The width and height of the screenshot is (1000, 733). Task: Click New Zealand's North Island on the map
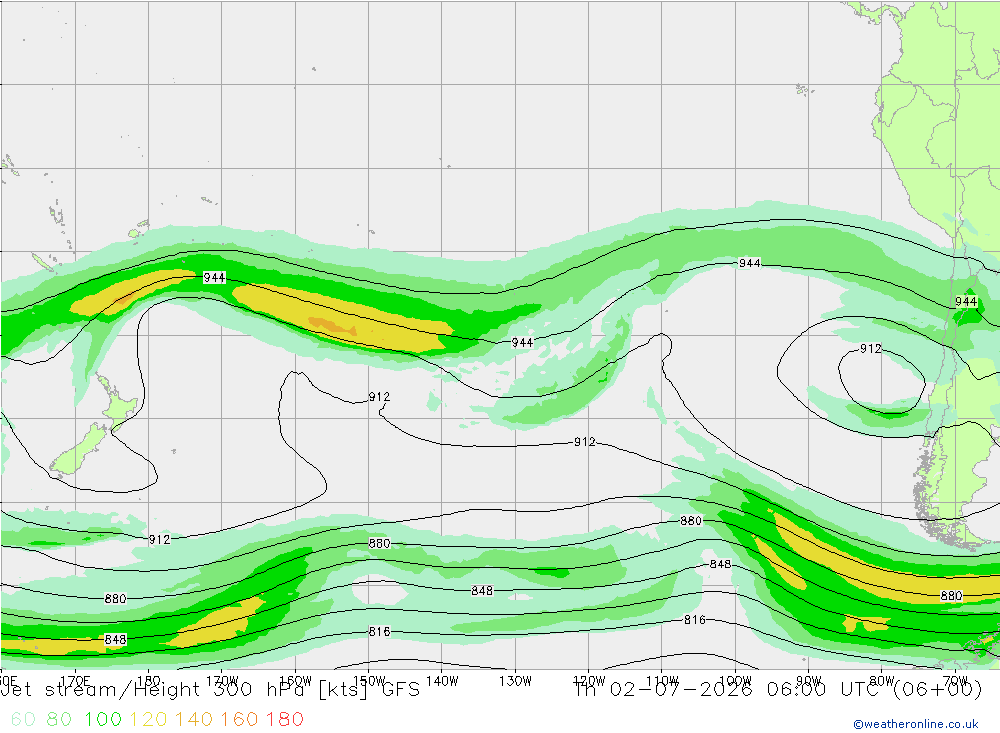pyautogui.click(x=117, y=403)
